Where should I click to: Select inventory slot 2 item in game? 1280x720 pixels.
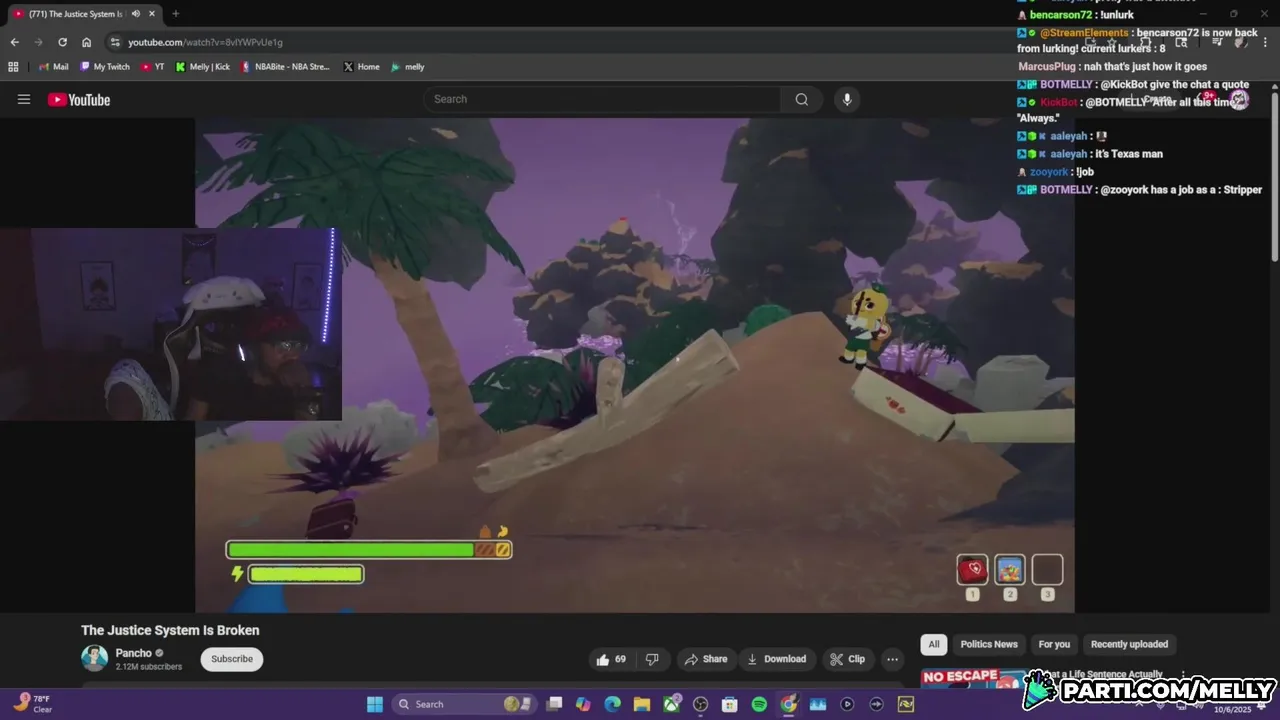[x=1010, y=570]
